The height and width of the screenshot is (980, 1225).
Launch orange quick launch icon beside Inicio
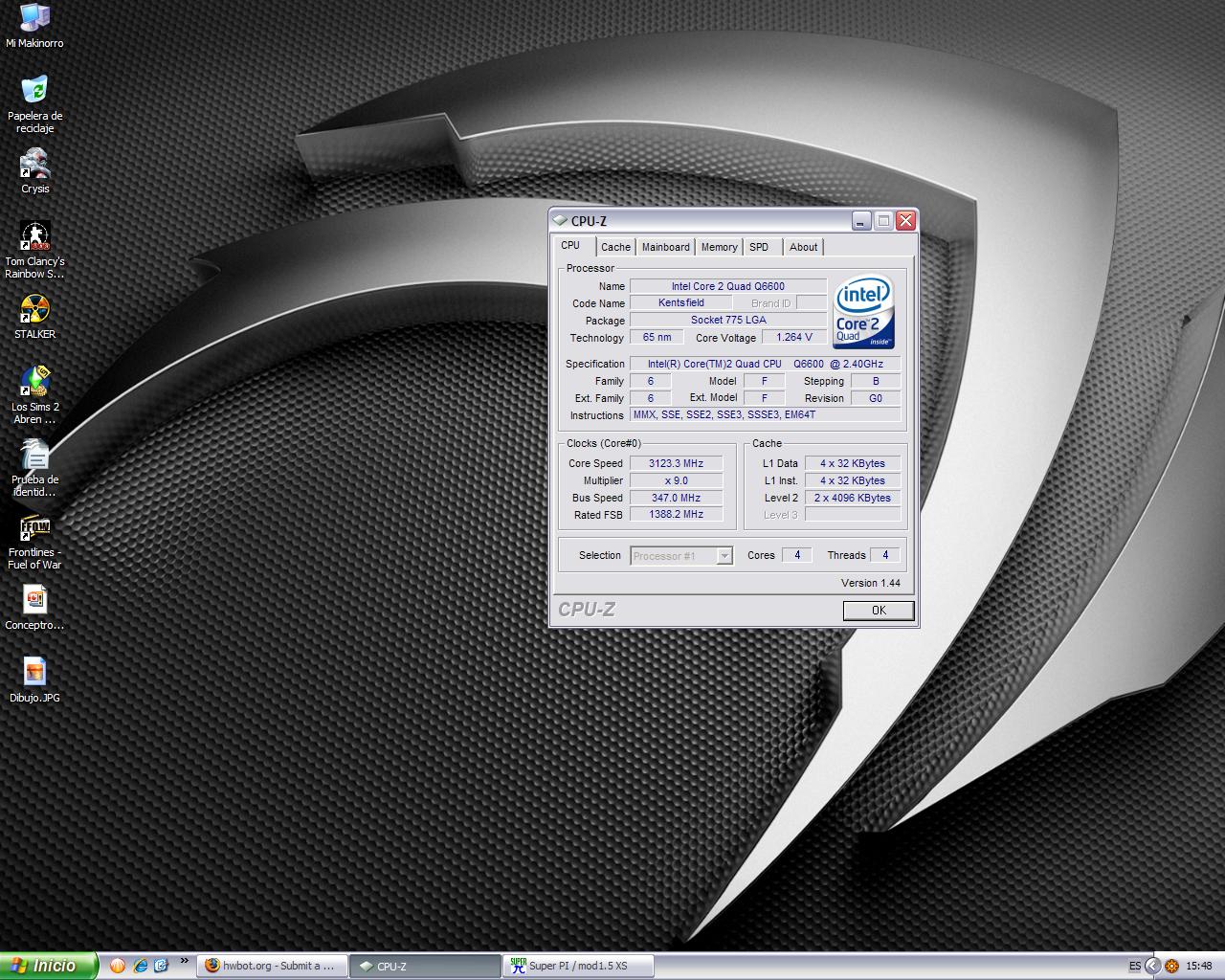pos(118,966)
